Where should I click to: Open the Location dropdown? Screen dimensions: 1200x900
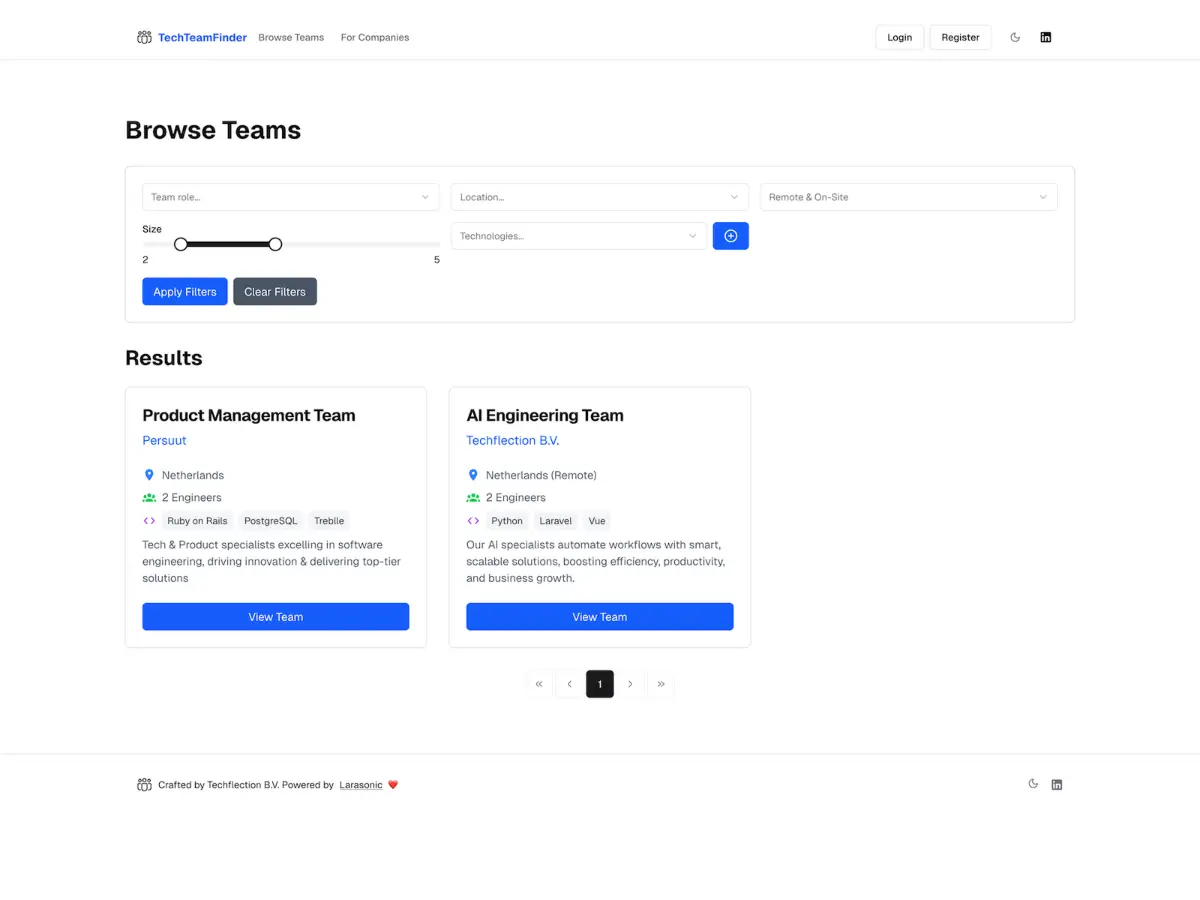[x=598, y=197]
